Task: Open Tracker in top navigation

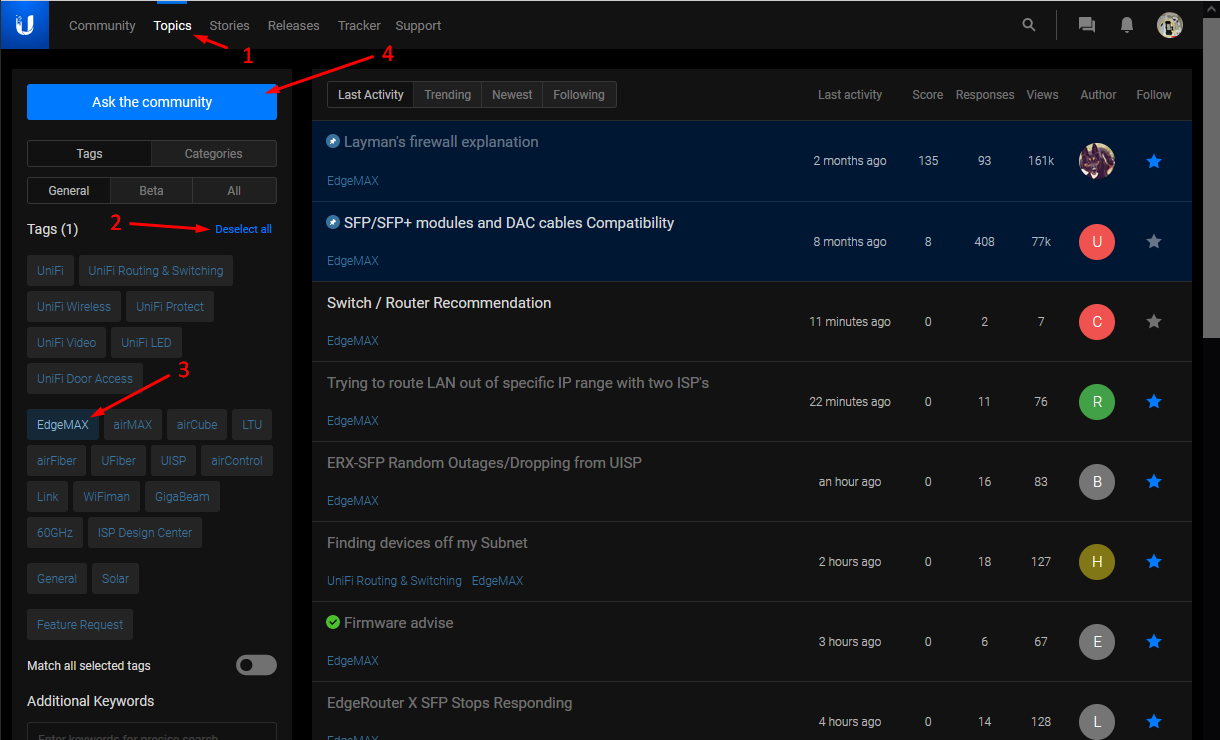Action: point(359,26)
